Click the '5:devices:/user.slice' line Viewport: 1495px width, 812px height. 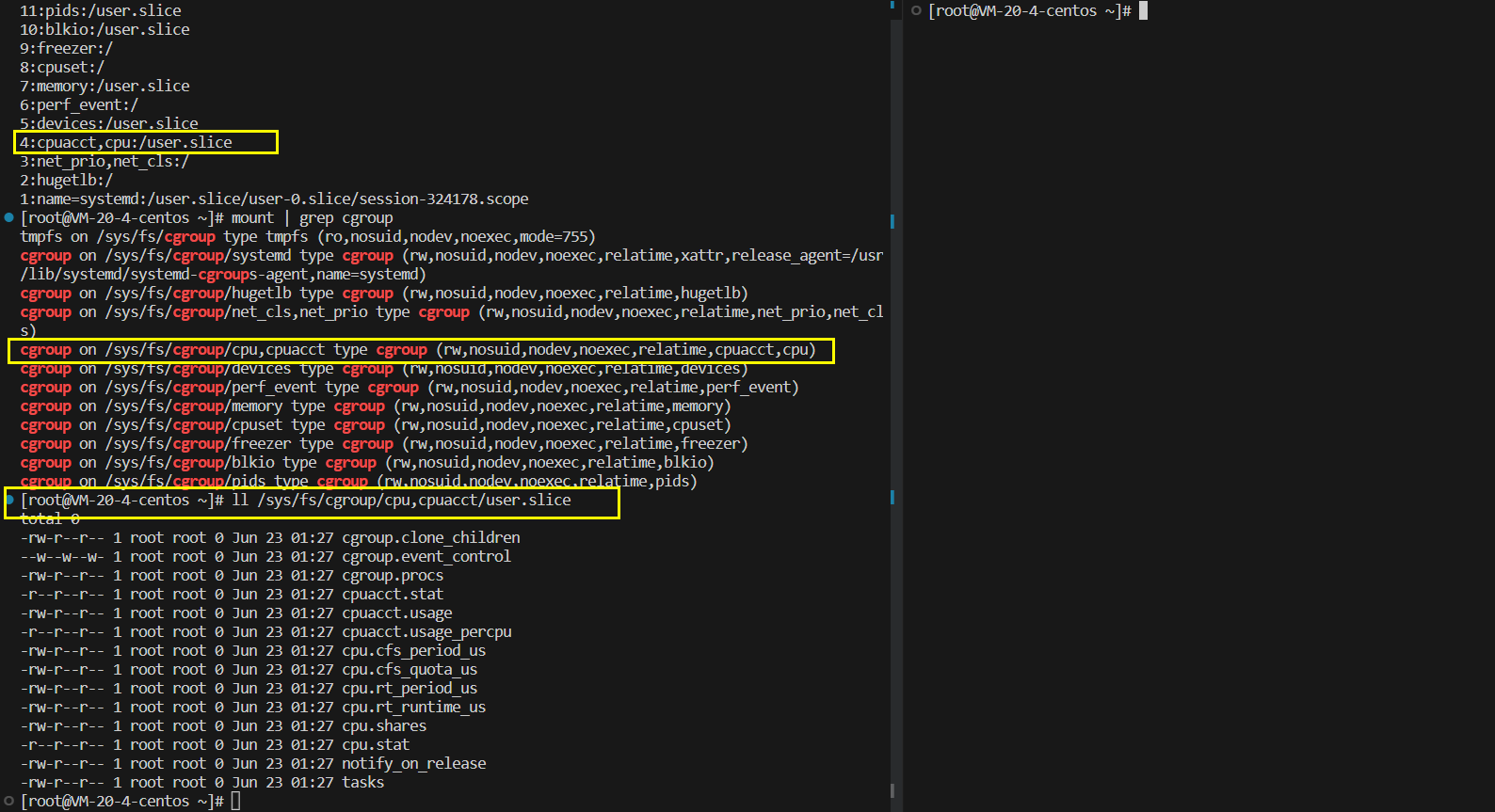click(109, 123)
